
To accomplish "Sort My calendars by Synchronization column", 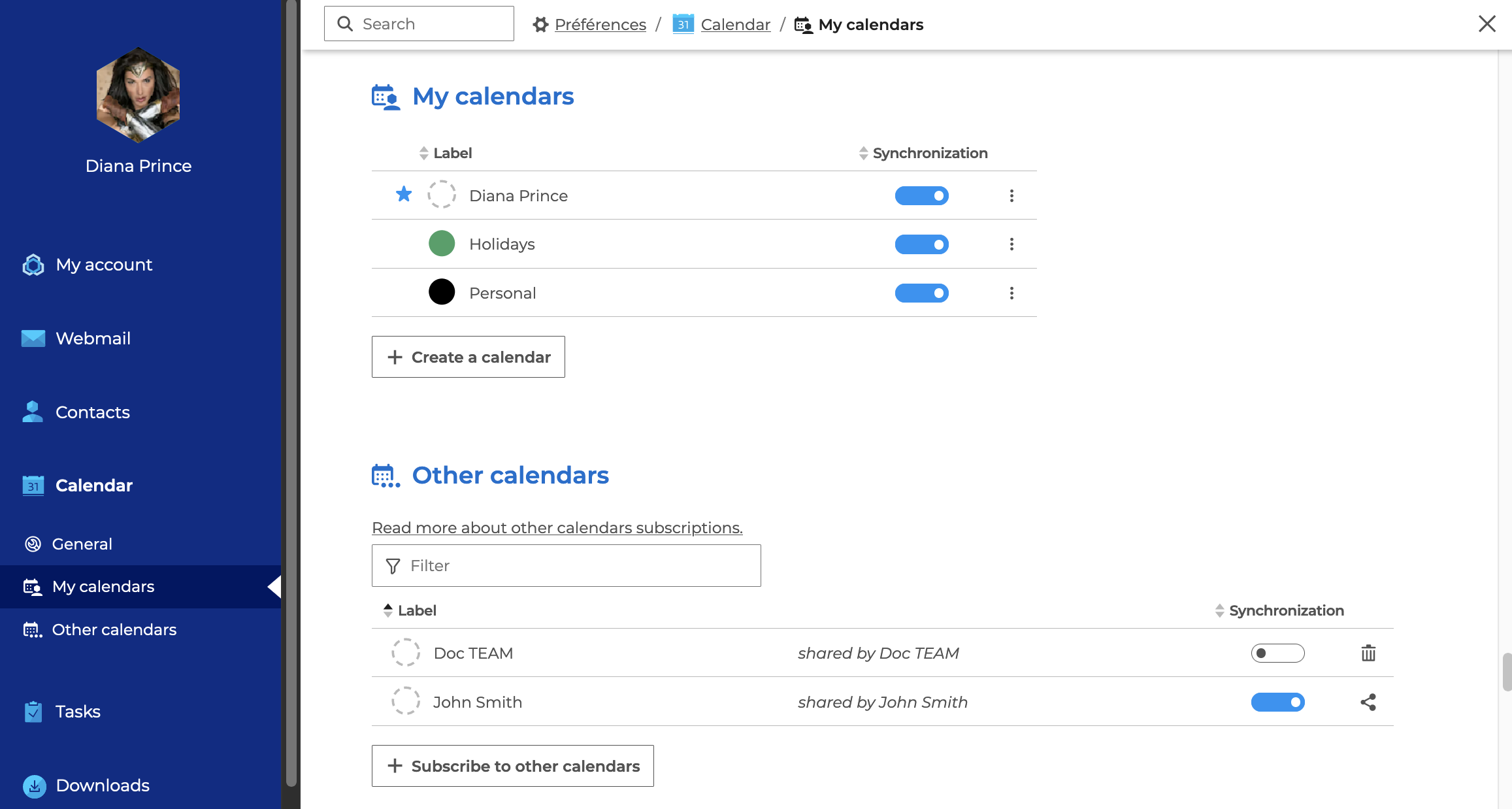I will coord(929,153).
